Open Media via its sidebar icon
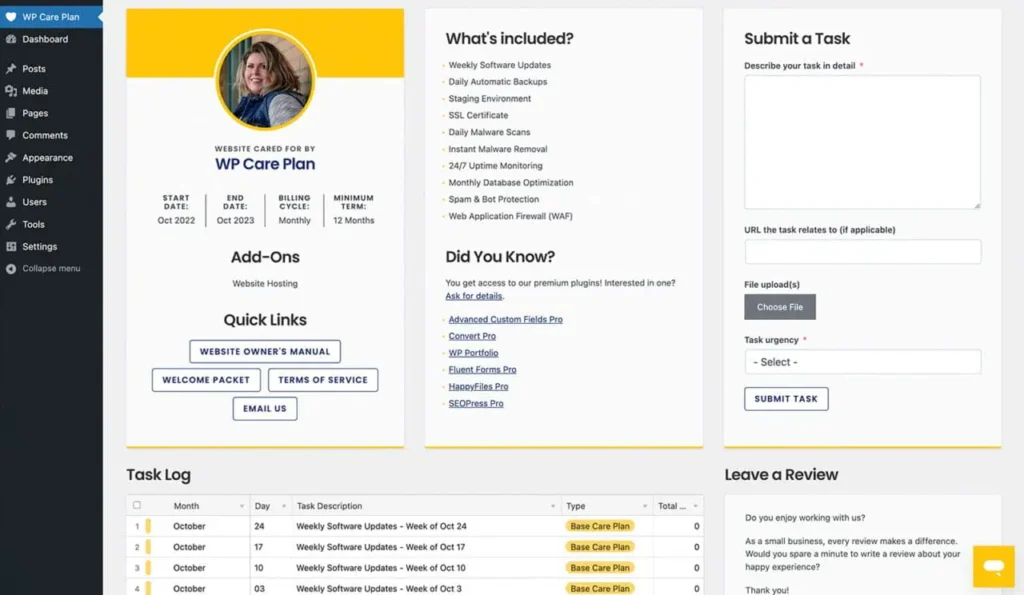Screen dimensions: 1024x595 coord(12,90)
